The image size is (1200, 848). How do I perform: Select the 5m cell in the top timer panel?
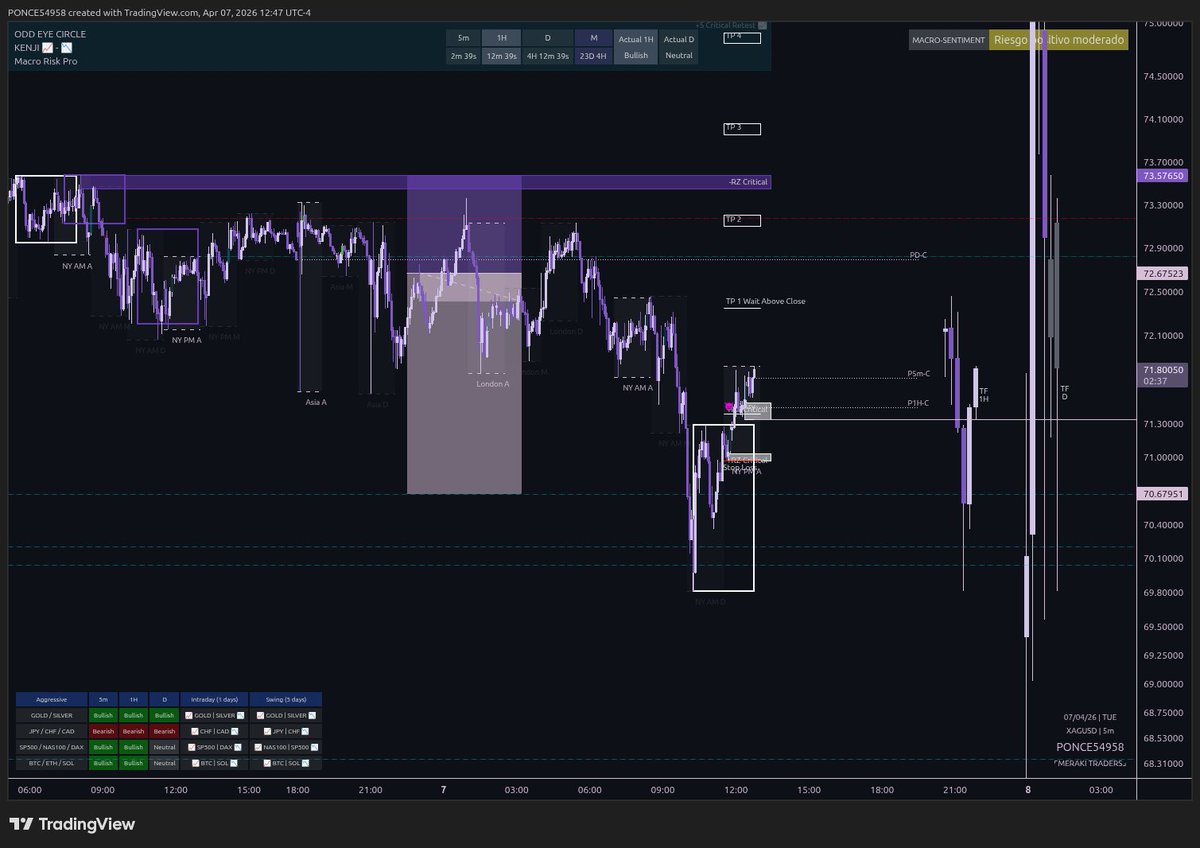(463, 38)
